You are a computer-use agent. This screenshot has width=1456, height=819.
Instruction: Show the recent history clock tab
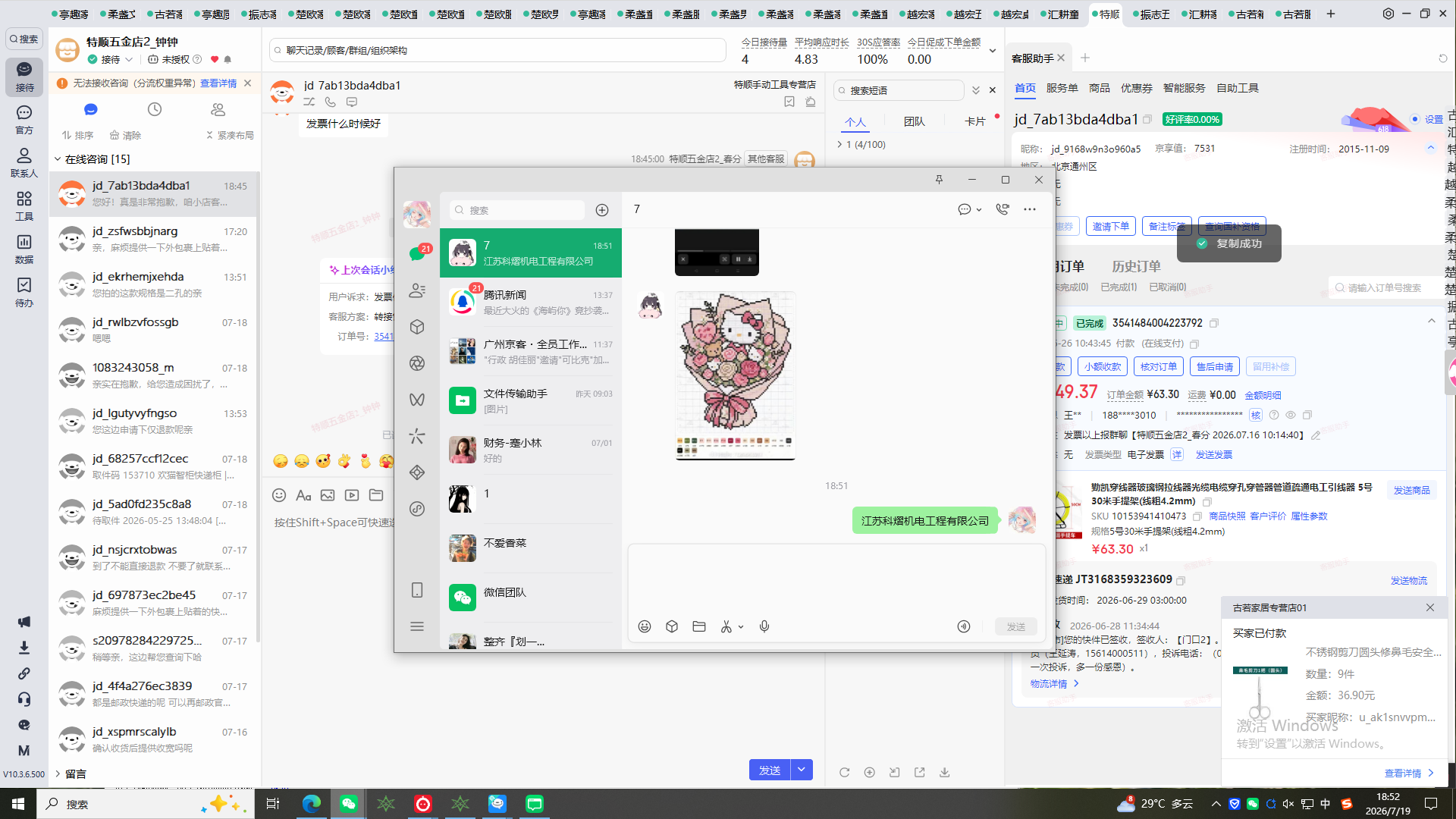(x=155, y=109)
